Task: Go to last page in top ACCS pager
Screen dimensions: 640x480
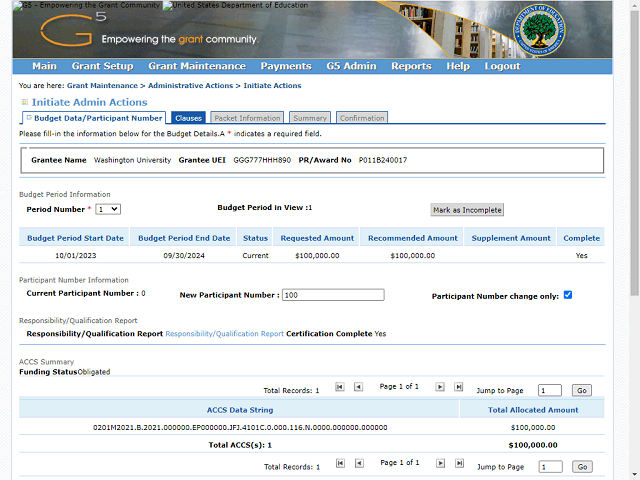Action: click(459, 387)
